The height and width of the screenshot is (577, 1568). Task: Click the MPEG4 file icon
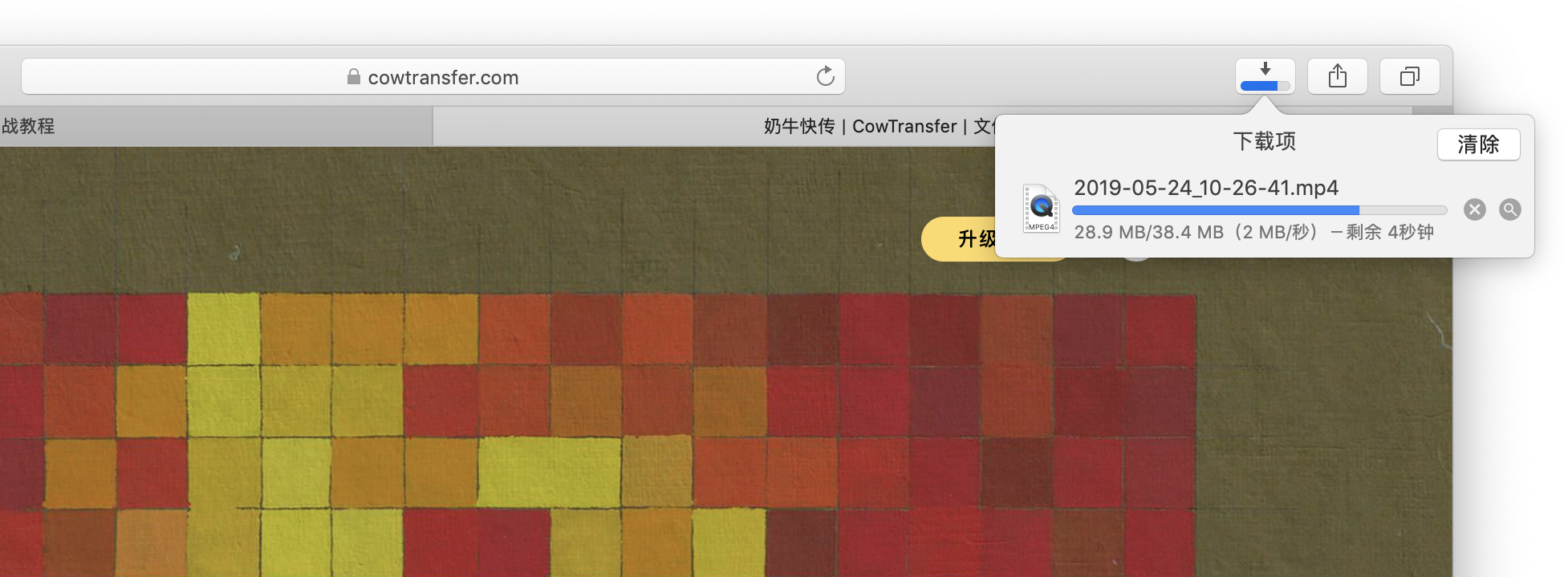coord(1042,209)
